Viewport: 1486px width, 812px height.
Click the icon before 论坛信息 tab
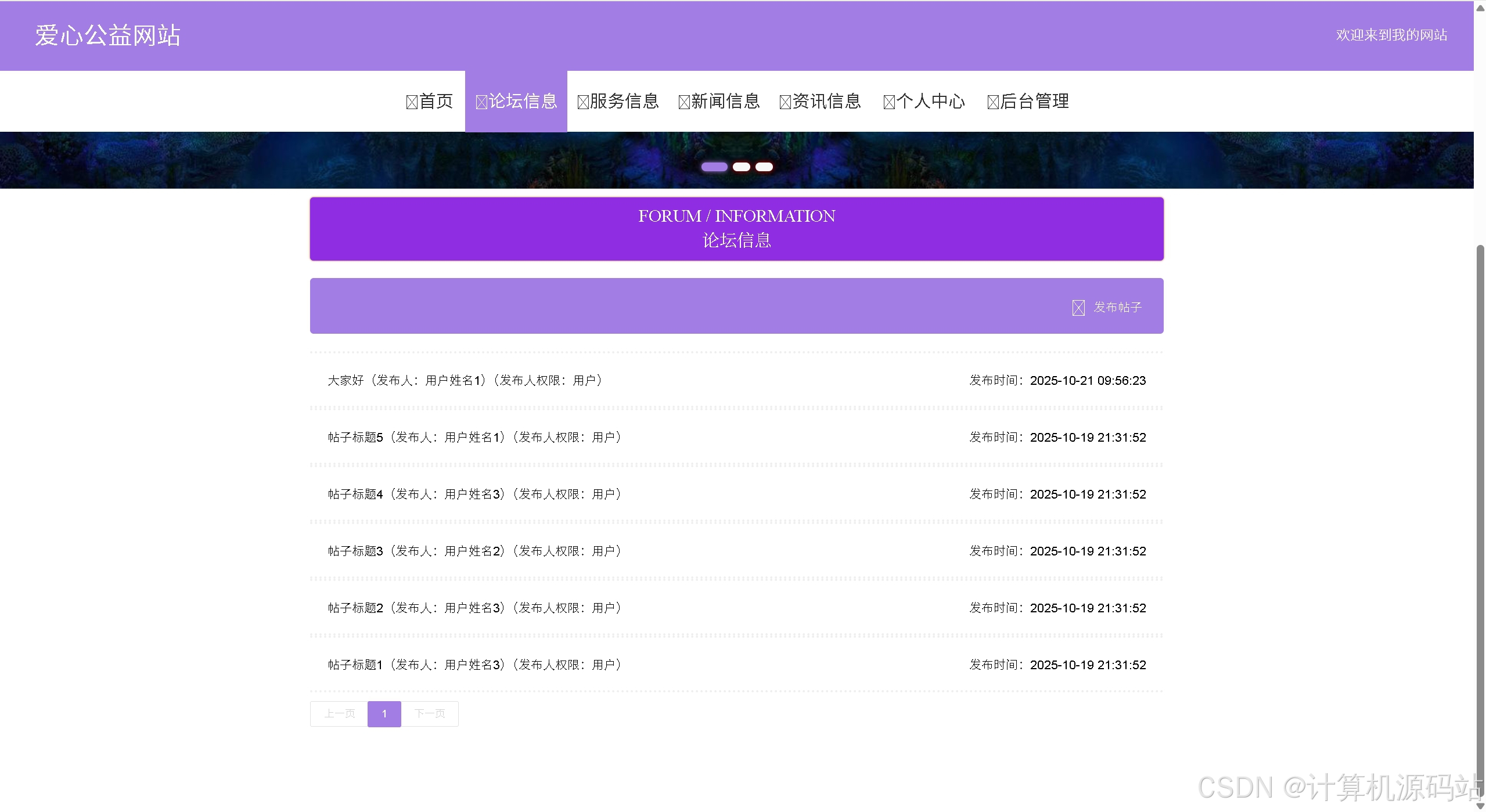coord(481,103)
